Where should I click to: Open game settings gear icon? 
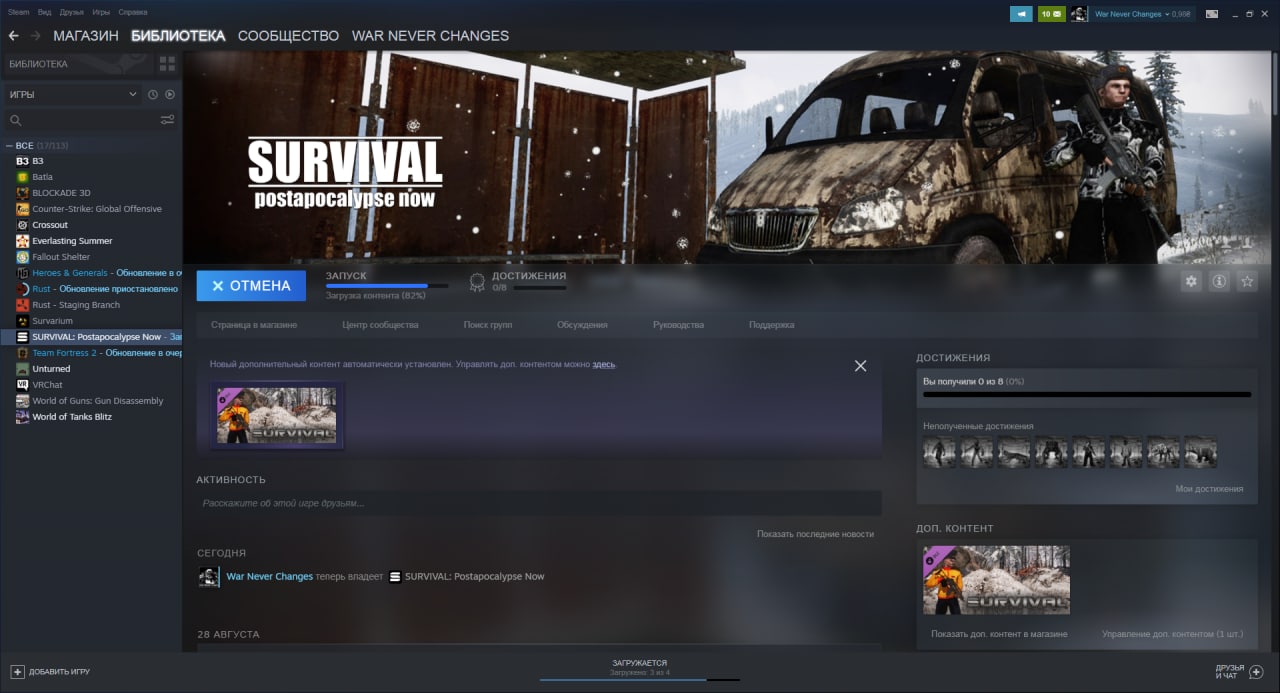click(1191, 282)
